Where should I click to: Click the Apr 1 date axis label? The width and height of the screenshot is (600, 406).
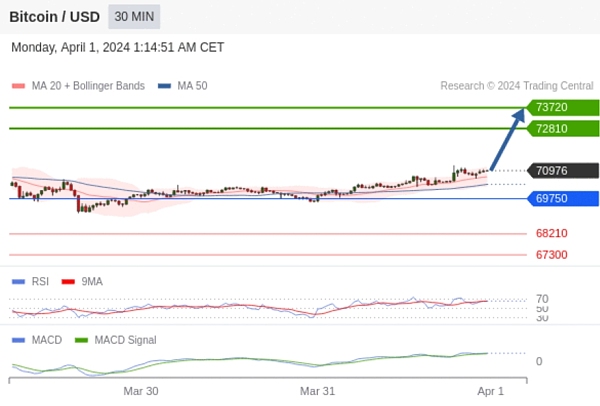tap(491, 391)
